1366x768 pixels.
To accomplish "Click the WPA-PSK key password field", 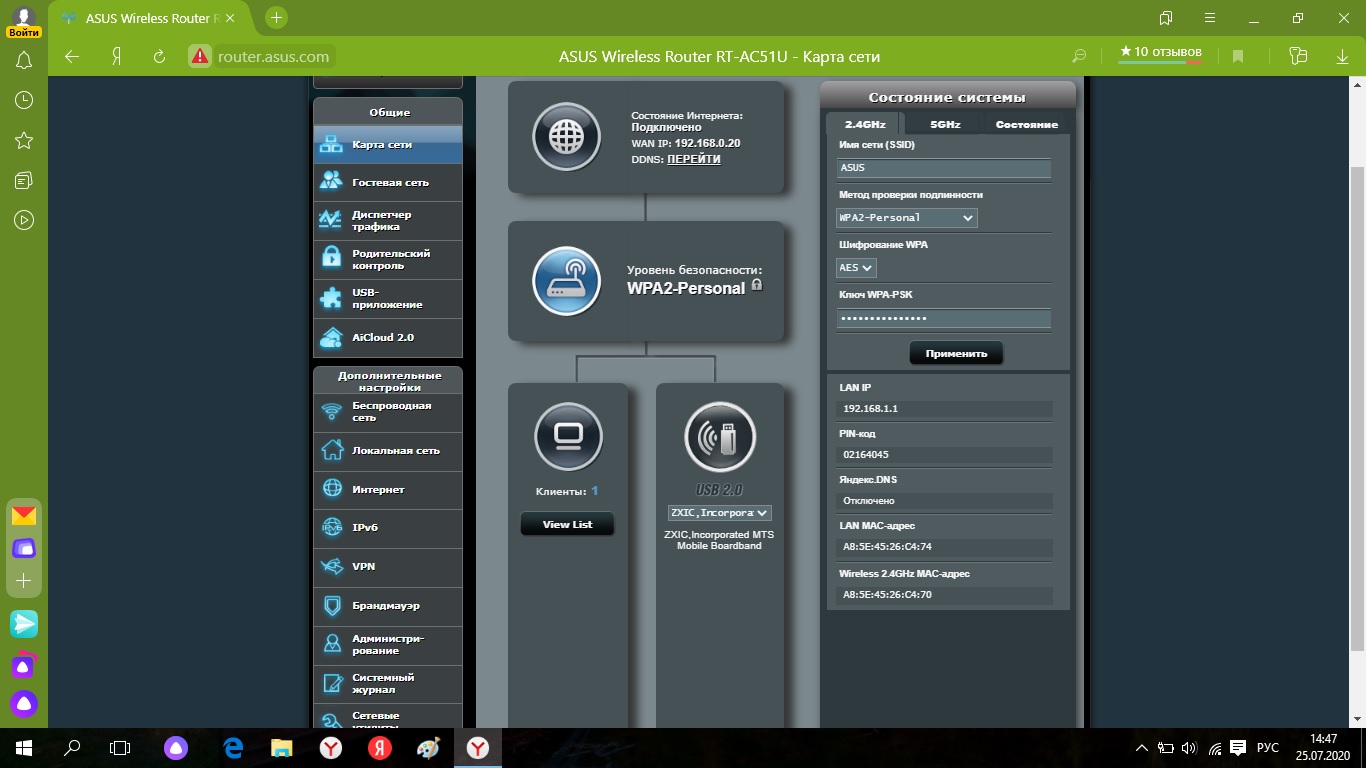I will coord(944,319).
